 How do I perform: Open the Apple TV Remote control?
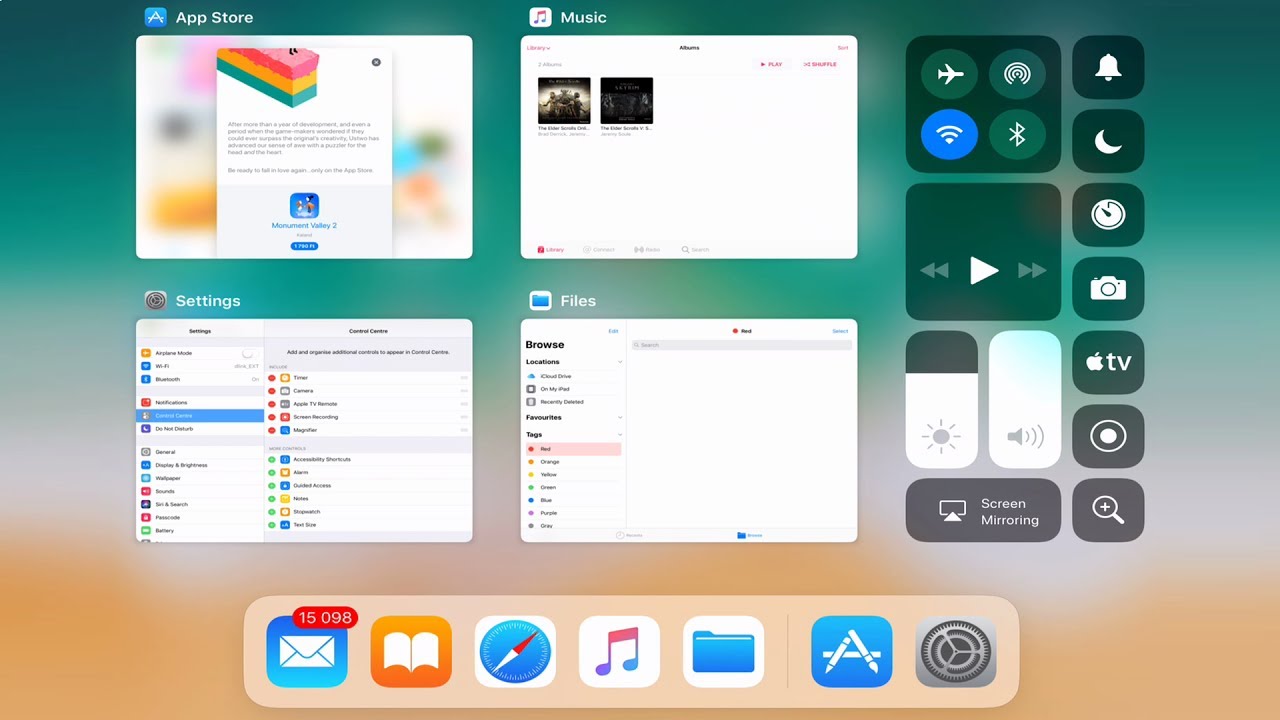coord(1108,363)
